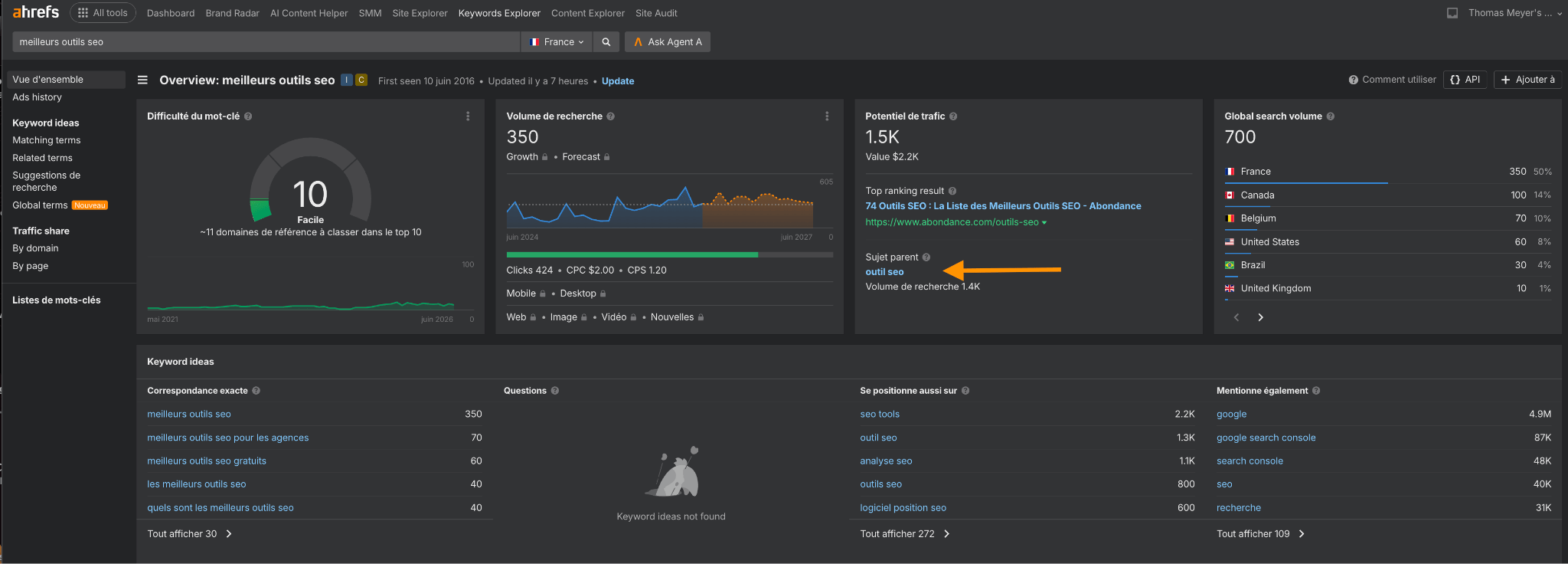Click help icon beside Questions
Viewport: 1568px width, 564px height.
pyautogui.click(x=555, y=391)
